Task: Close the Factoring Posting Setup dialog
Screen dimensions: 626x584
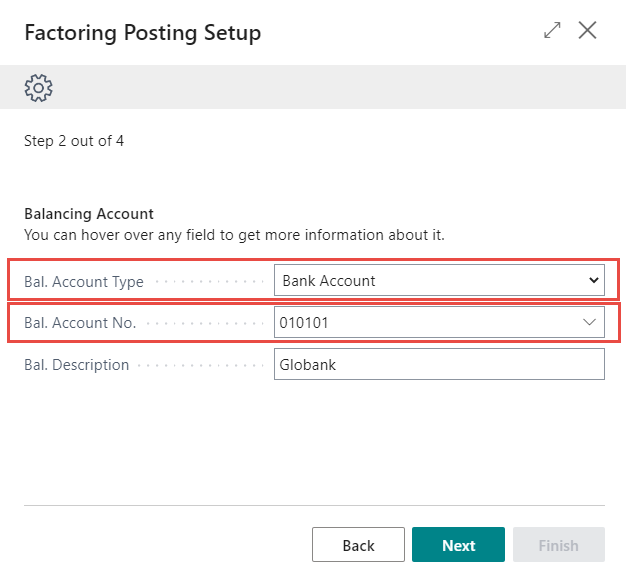Action: pyautogui.click(x=588, y=31)
